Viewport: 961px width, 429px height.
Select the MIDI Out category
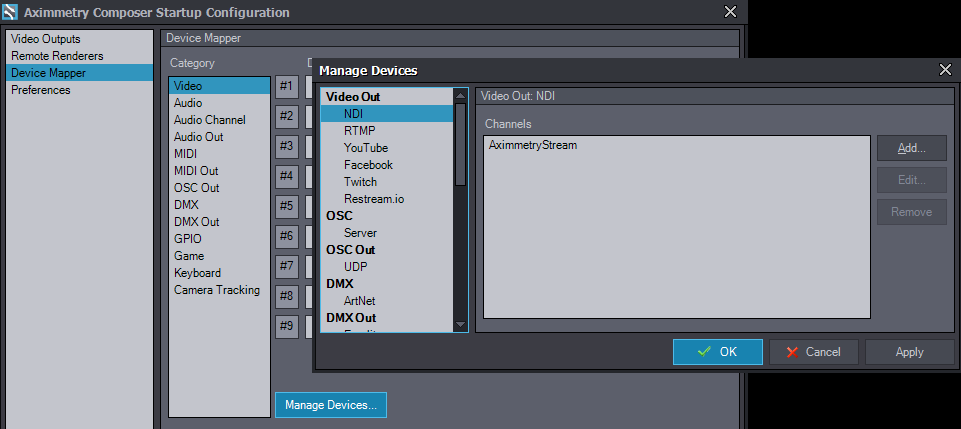(219, 171)
